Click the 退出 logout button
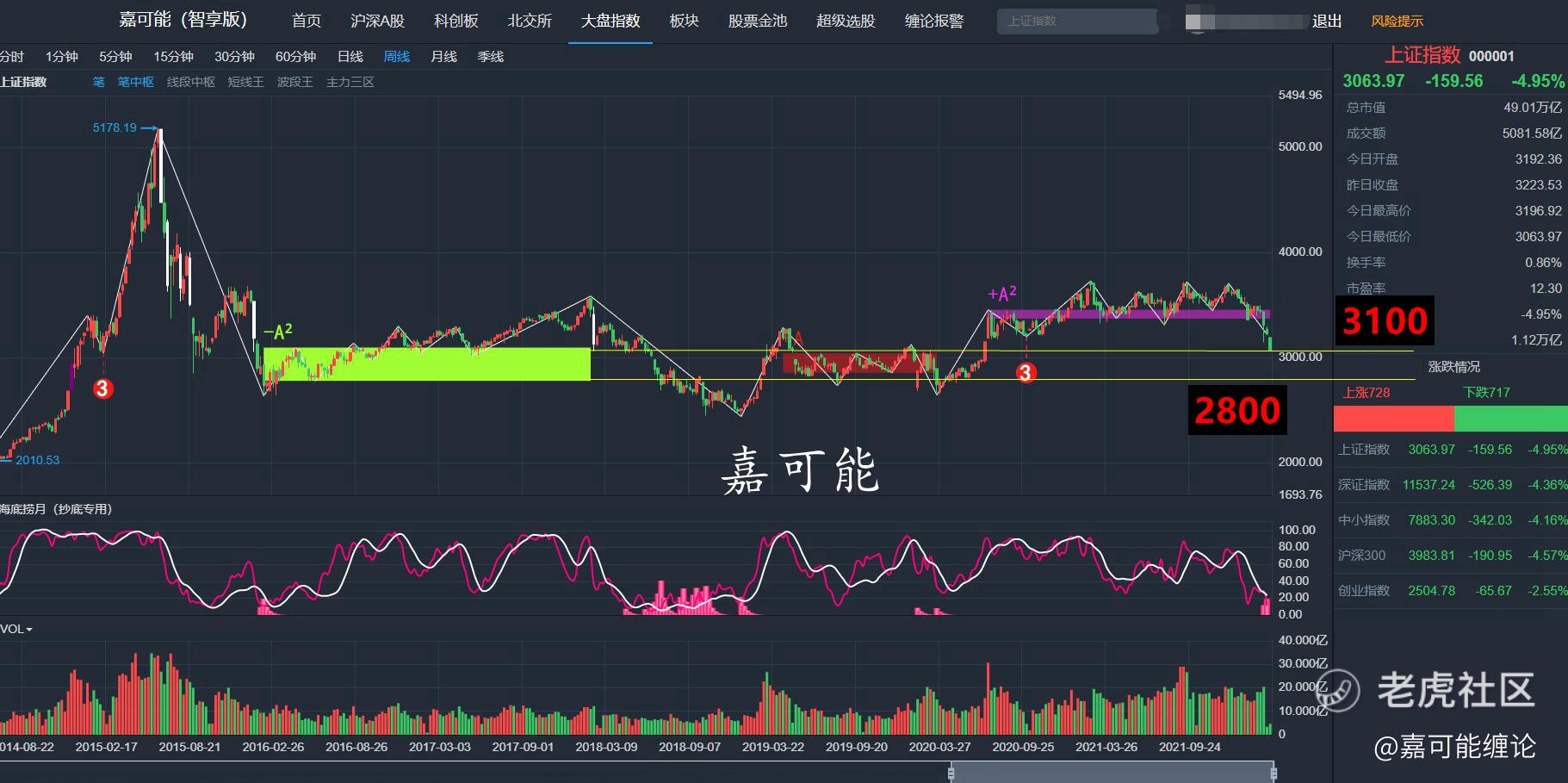Screen dimensions: 1568x783 tap(1327, 21)
